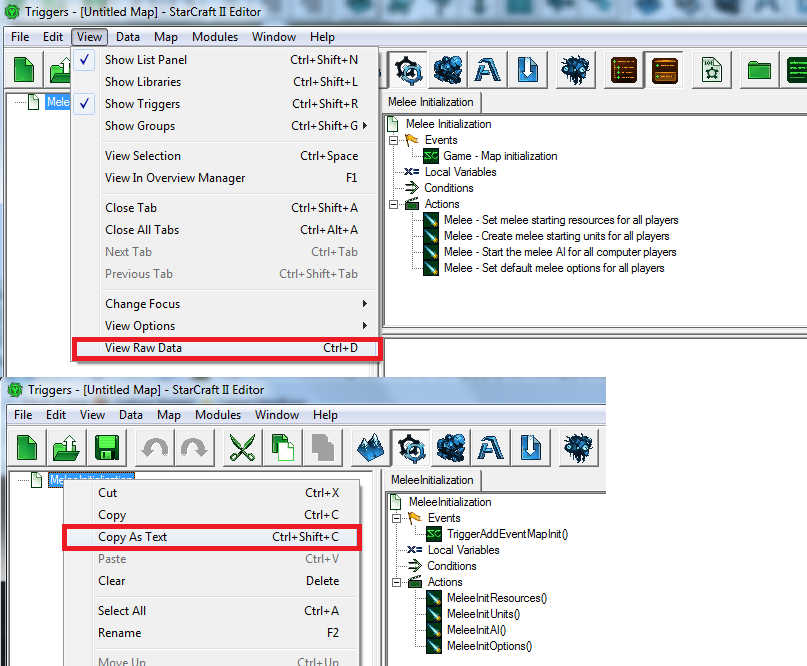
Task: Choose Cut from the context menu
Action: 212,493
